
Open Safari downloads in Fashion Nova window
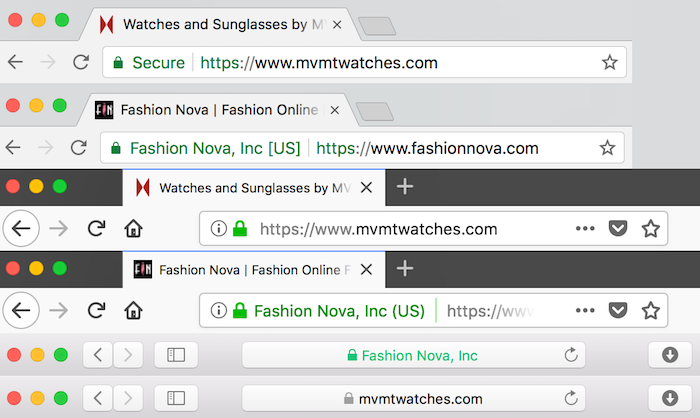pyautogui.click(x=669, y=355)
